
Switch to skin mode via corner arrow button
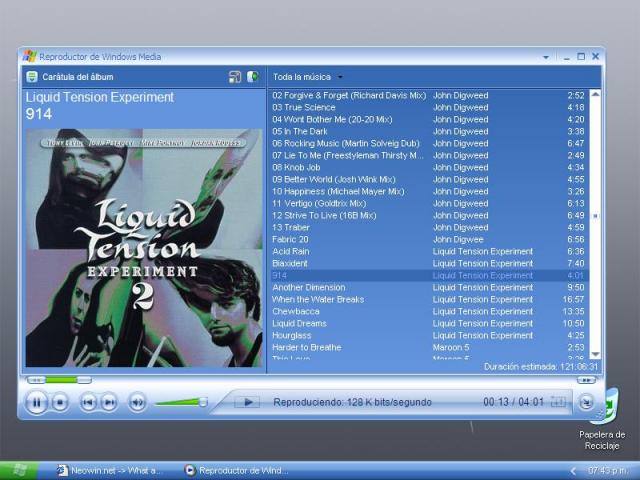(x=586, y=402)
